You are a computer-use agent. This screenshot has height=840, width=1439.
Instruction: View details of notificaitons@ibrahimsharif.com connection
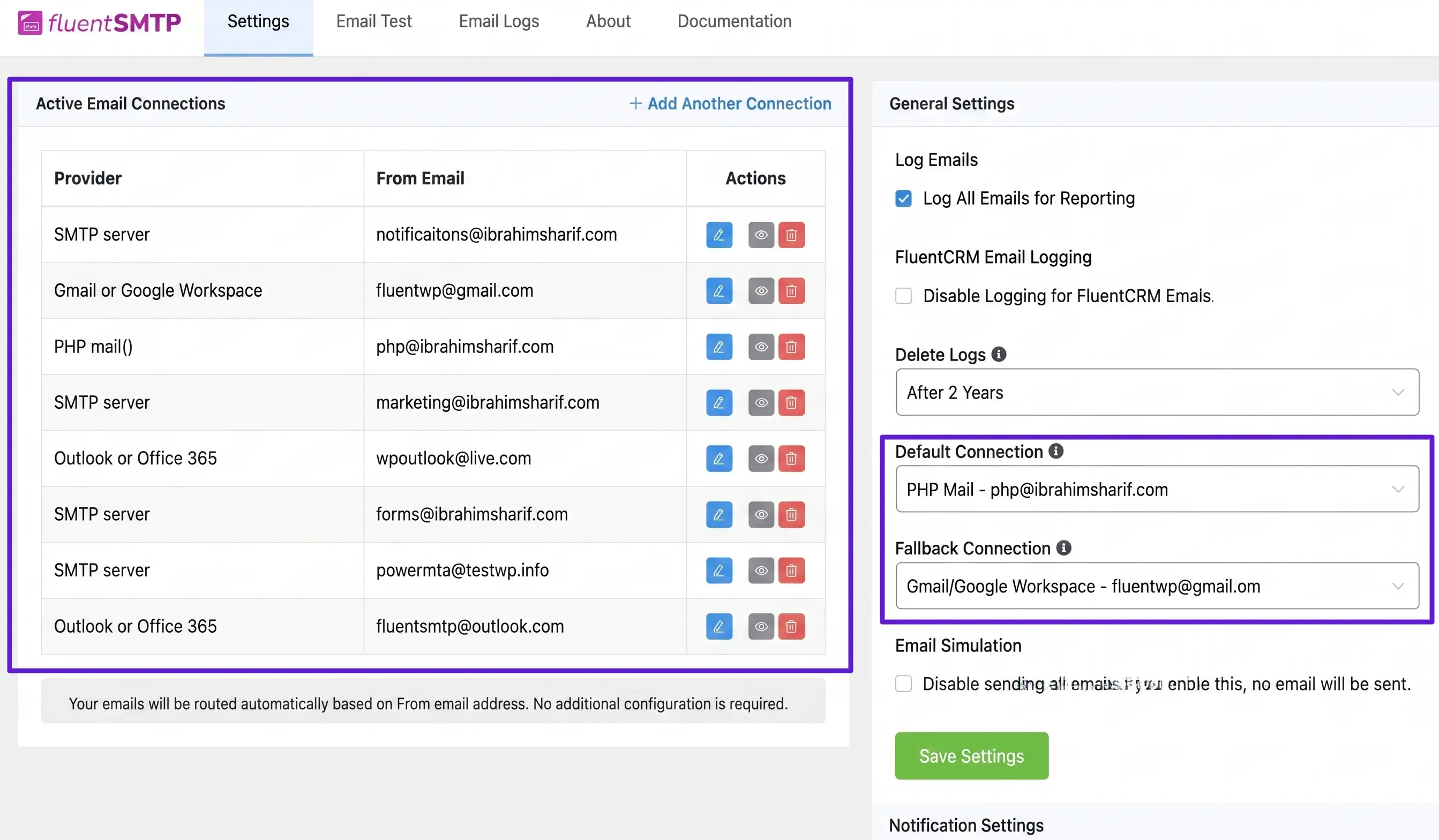pos(761,235)
